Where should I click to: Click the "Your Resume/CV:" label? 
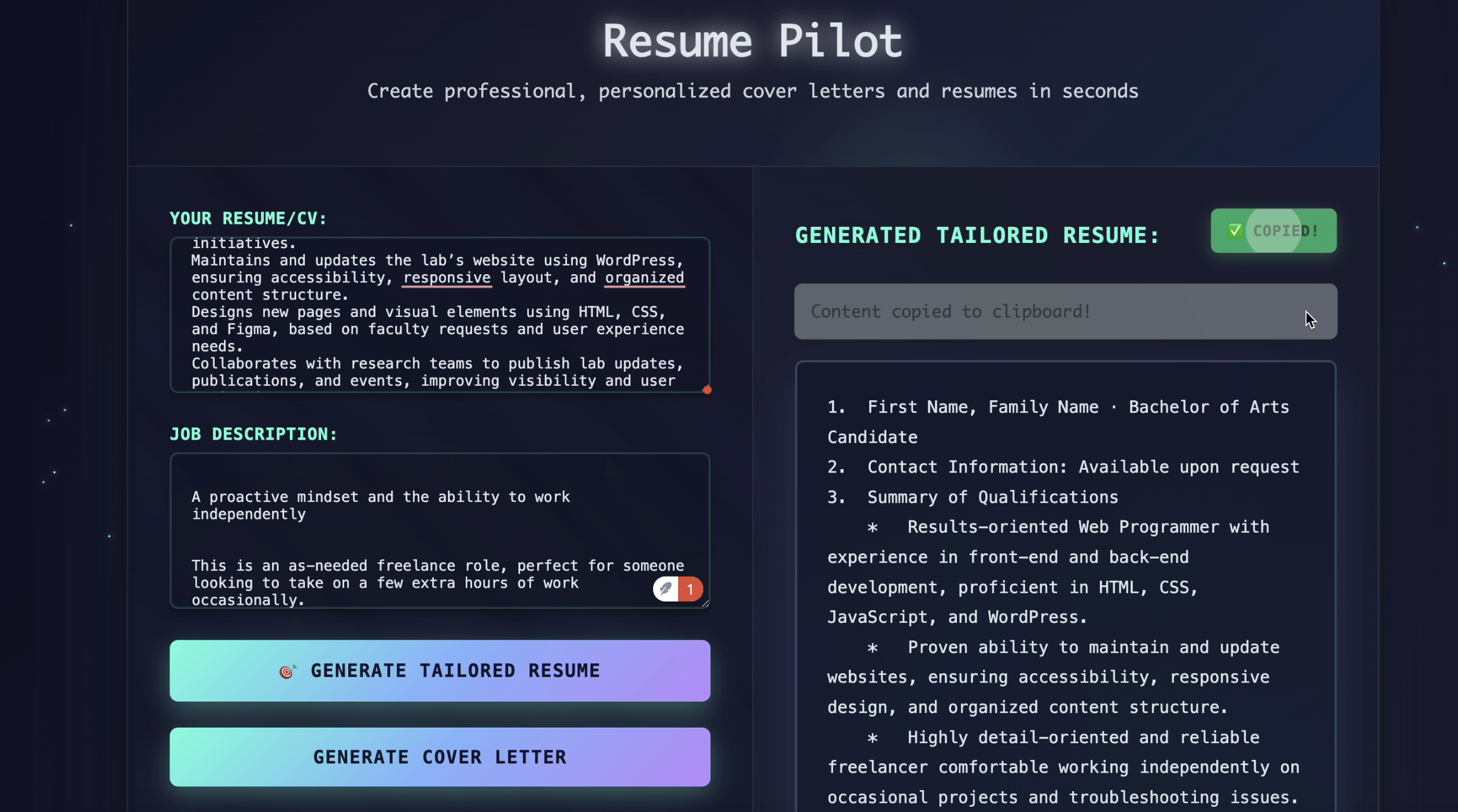point(248,219)
